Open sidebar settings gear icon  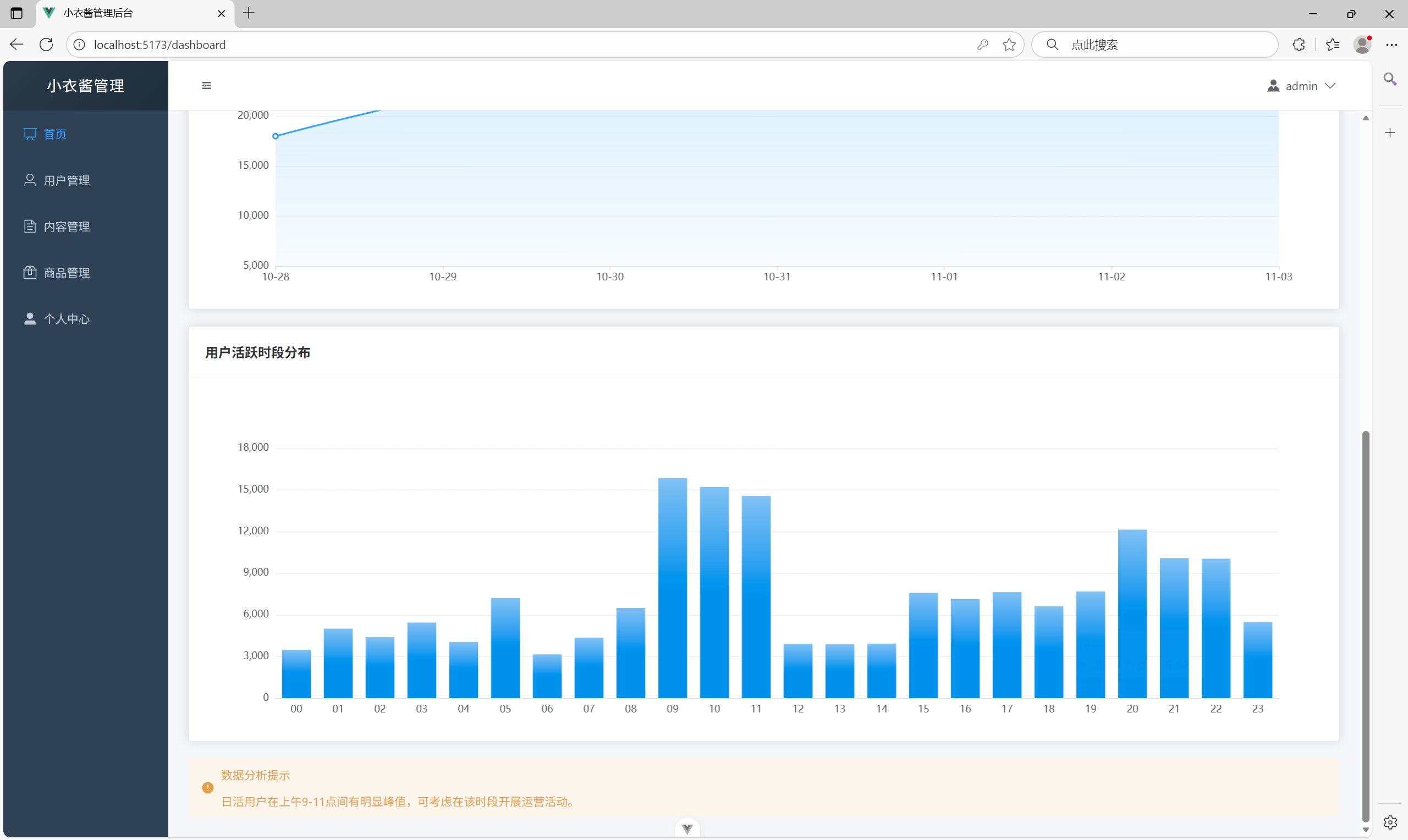(1390, 822)
